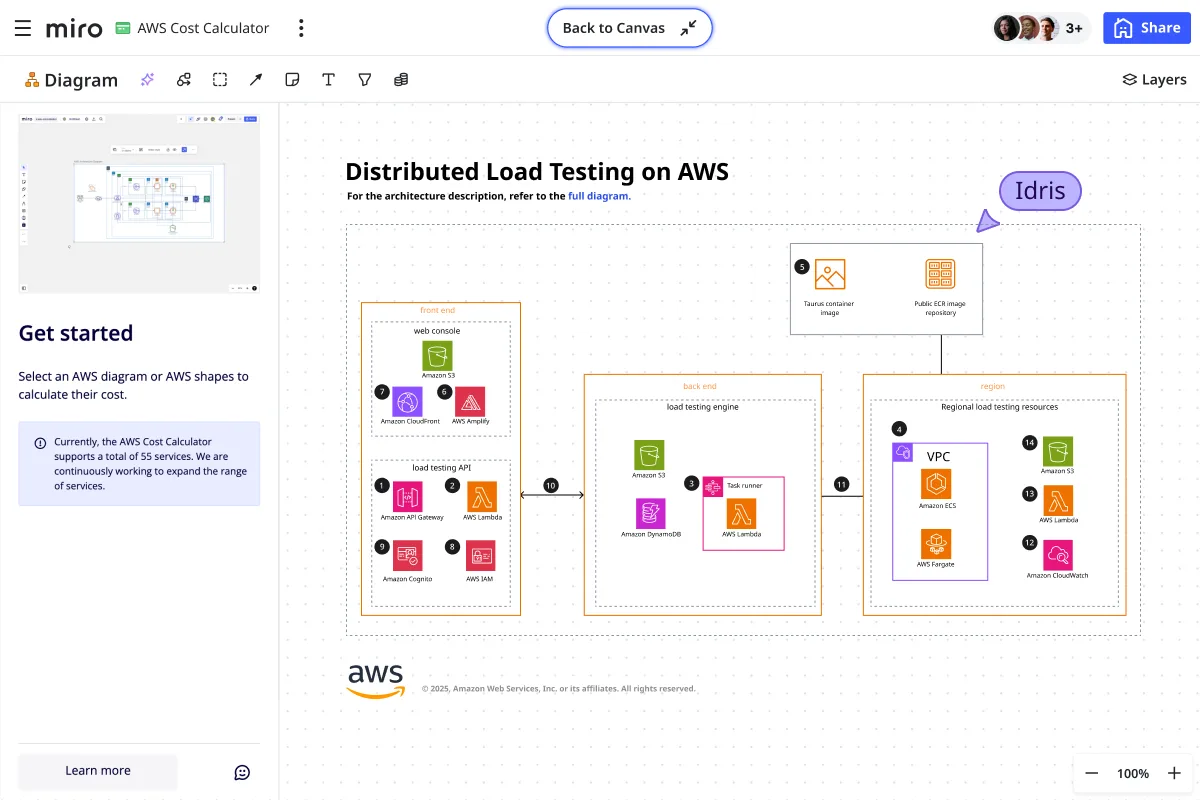Open the full diagram link

click(x=599, y=196)
